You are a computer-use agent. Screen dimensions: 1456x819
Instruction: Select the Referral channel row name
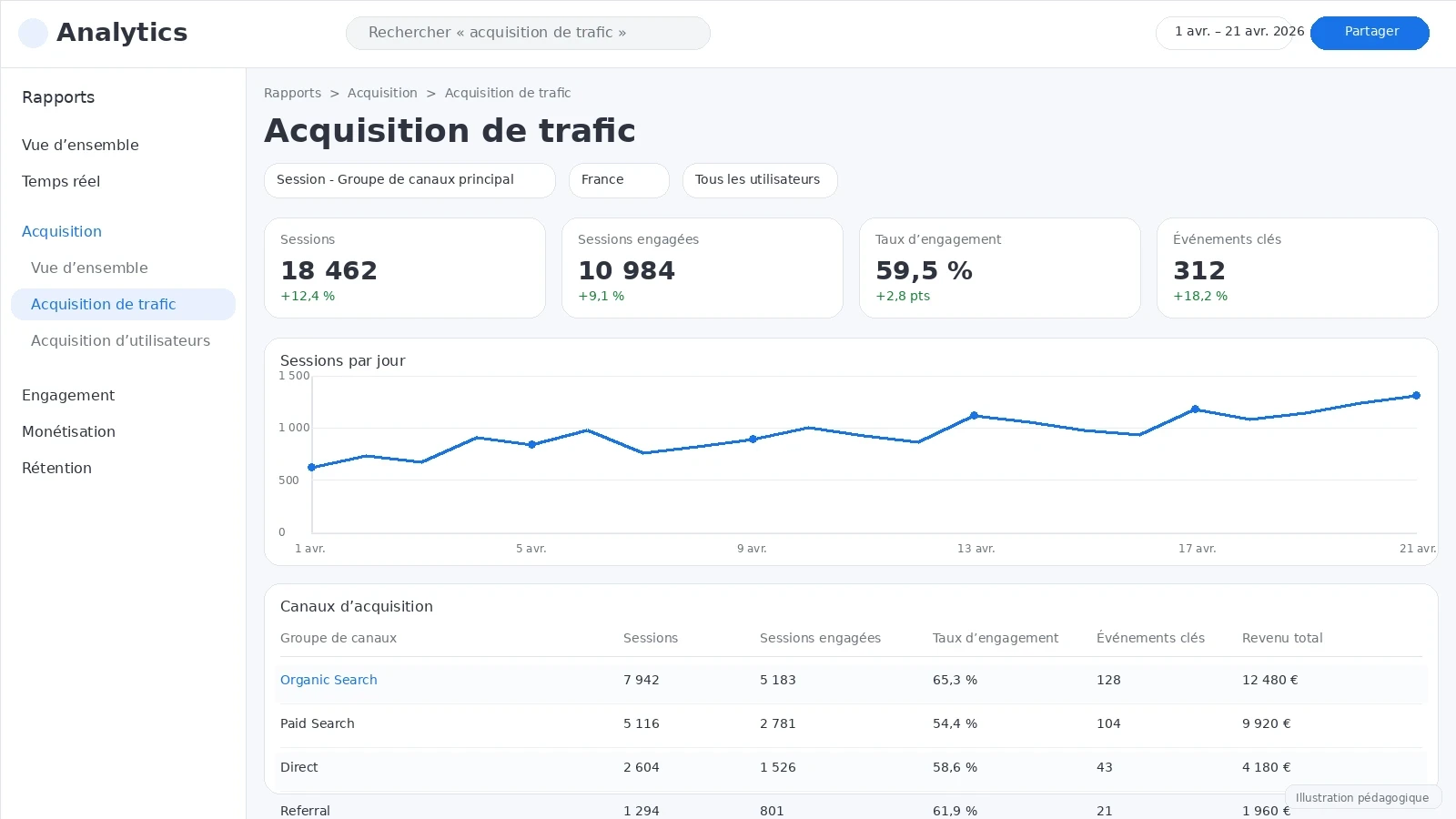(305, 811)
